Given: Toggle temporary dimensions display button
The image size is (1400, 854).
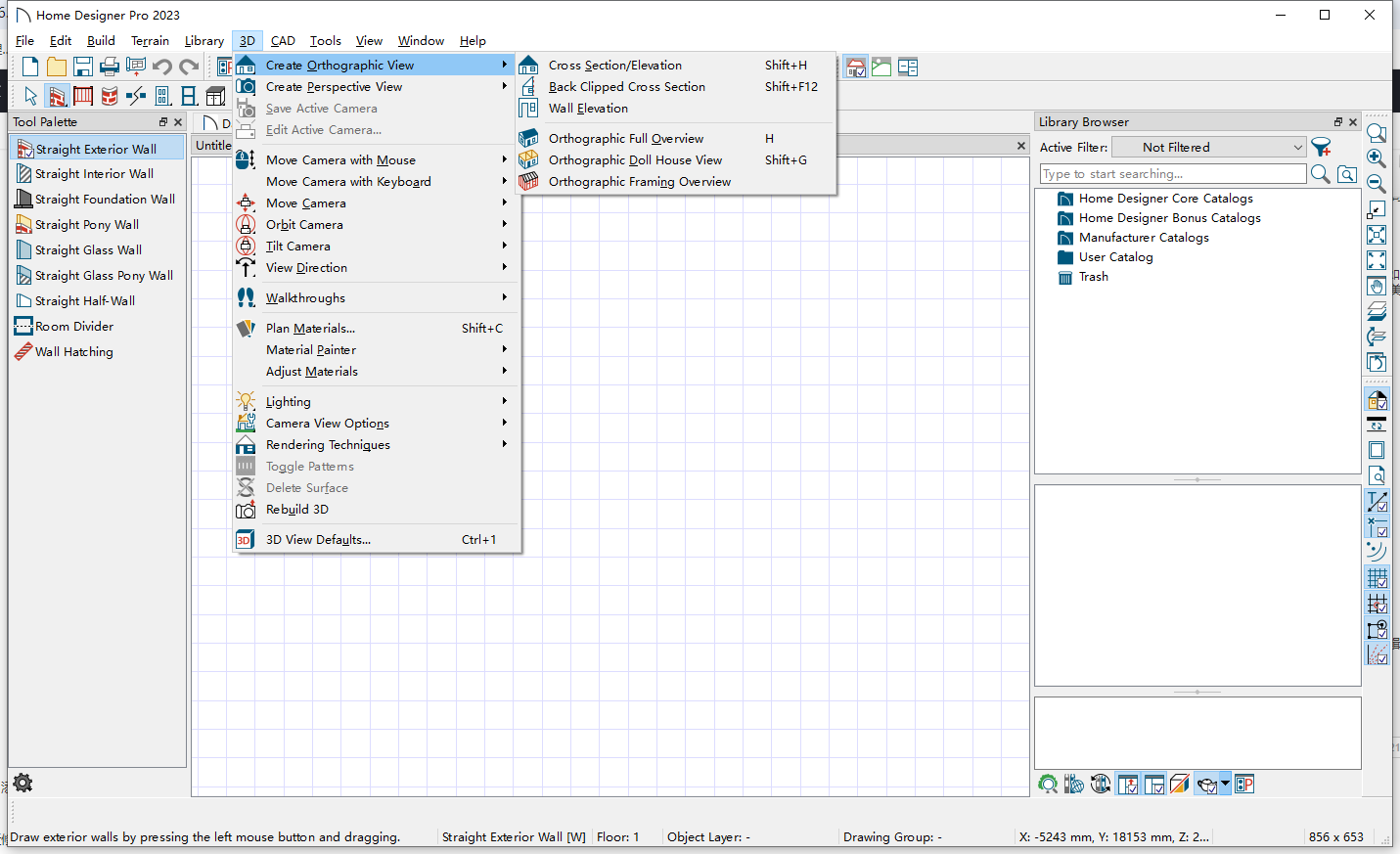Looking at the screenshot, I should coord(1377,502).
